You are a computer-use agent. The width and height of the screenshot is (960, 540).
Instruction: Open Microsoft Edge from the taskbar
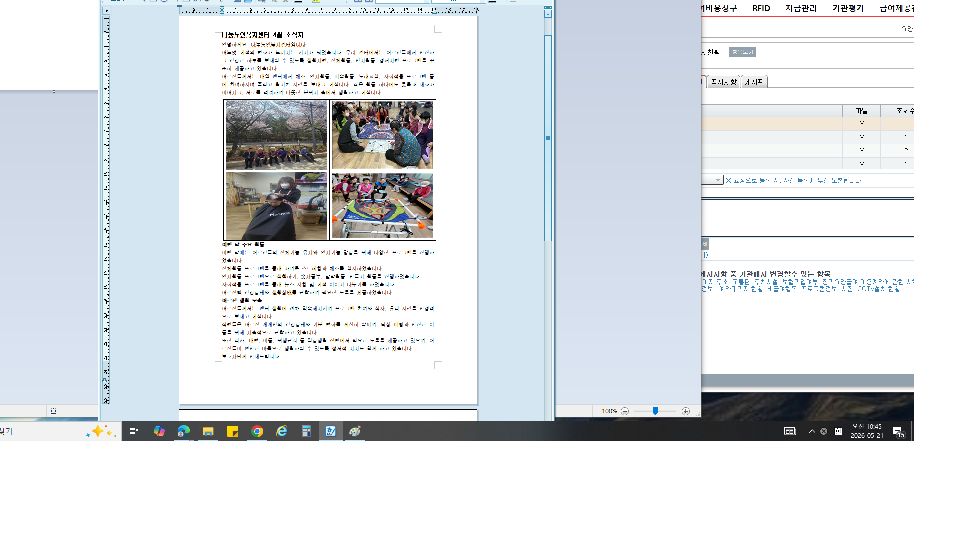pyautogui.click(x=184, y=432)
